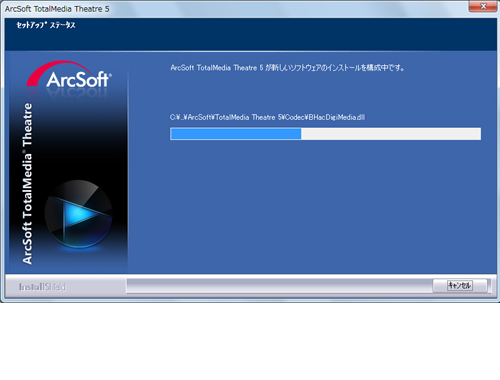The height and width of the screenshot is (380, 500).
Task: Click the セットアップ ステータス heading
Action: pyautogui.click(x=46, y=25)
